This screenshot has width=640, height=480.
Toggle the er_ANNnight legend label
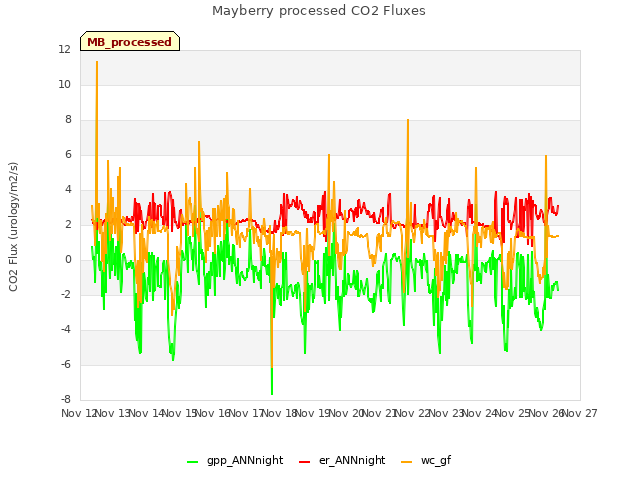pos(352,460)
